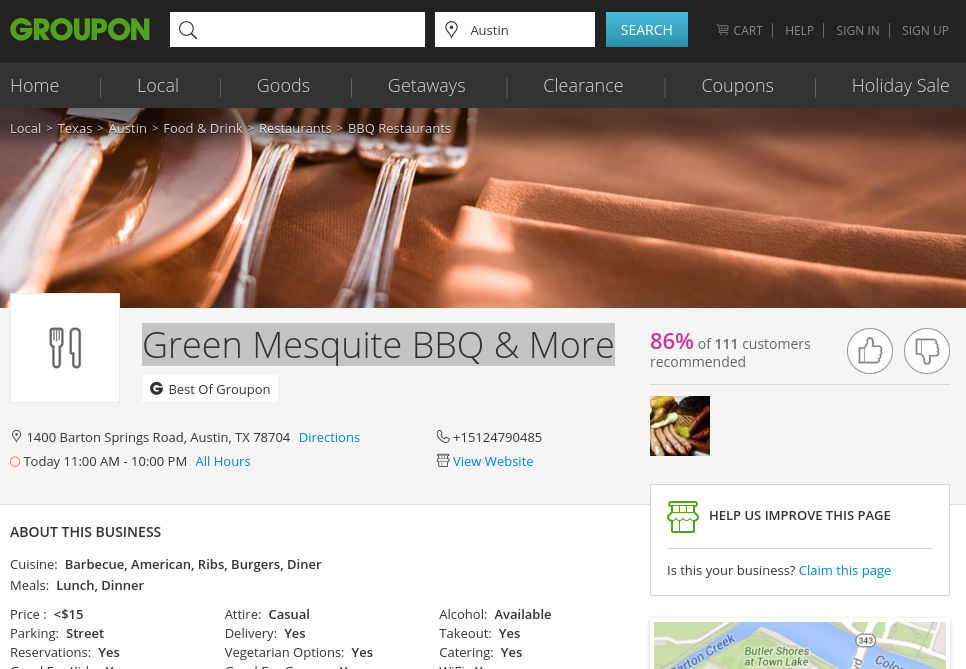This screenshot has width=966, height=669.
Task: Click the blue SEARCH button
Action: click(647, 30)
